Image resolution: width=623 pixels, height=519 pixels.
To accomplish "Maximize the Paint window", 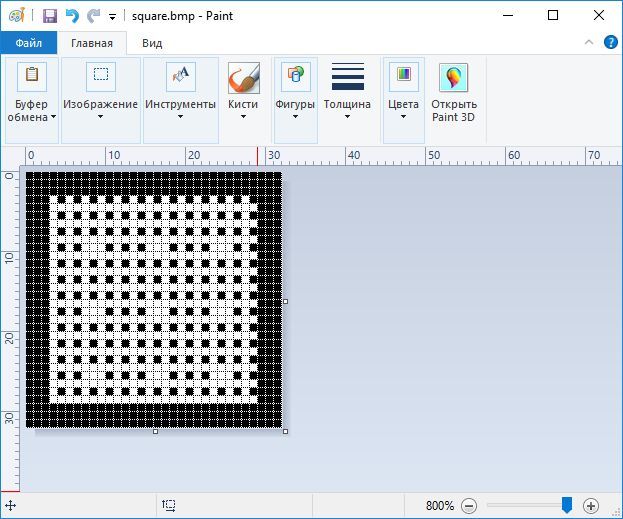I will tap(553, 15).
